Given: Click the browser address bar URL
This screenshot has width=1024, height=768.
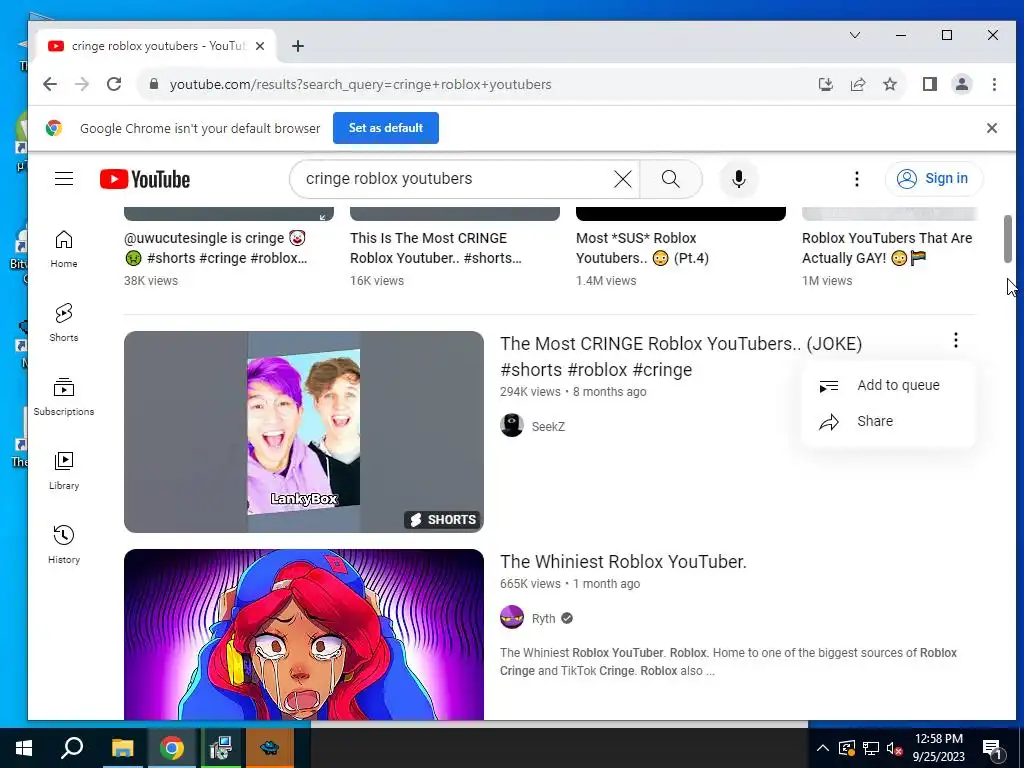Looking at the screenshot, I should click(x=360, y=84).
